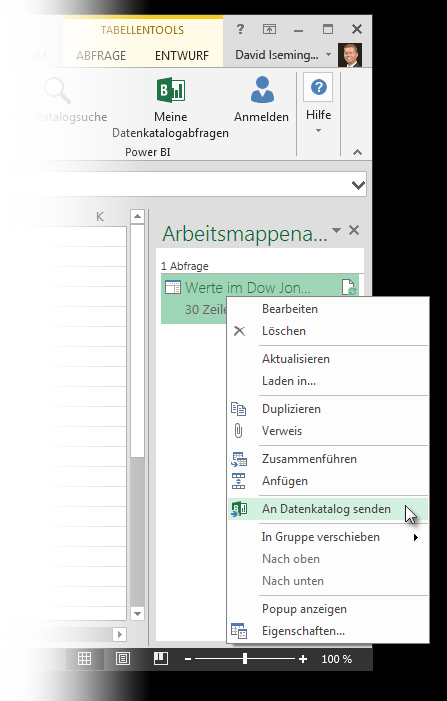Click the zoom out minus button
This screenshot has height=701, width=447.
(188, 659)
